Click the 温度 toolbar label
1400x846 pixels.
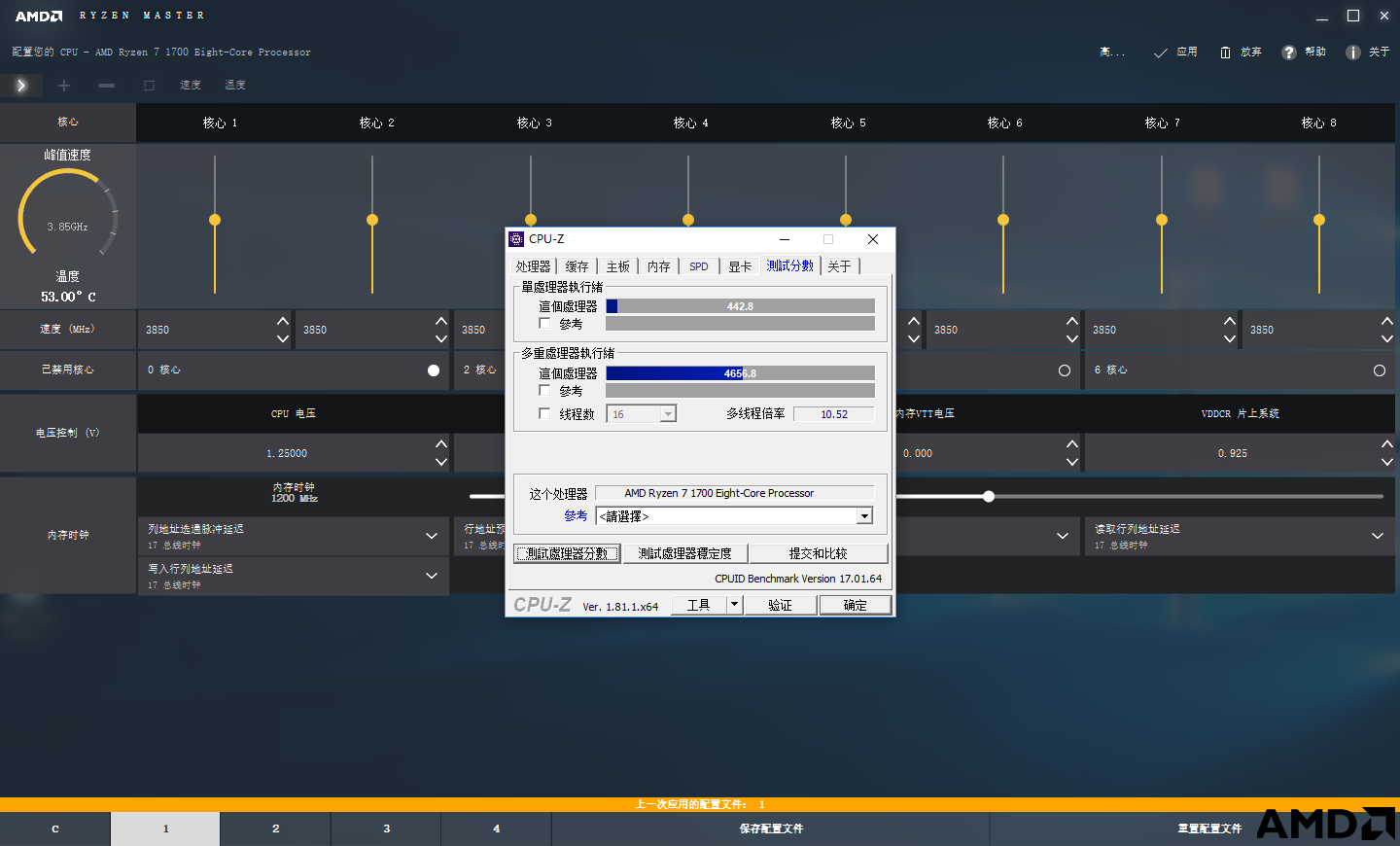(x=235, y=86)
